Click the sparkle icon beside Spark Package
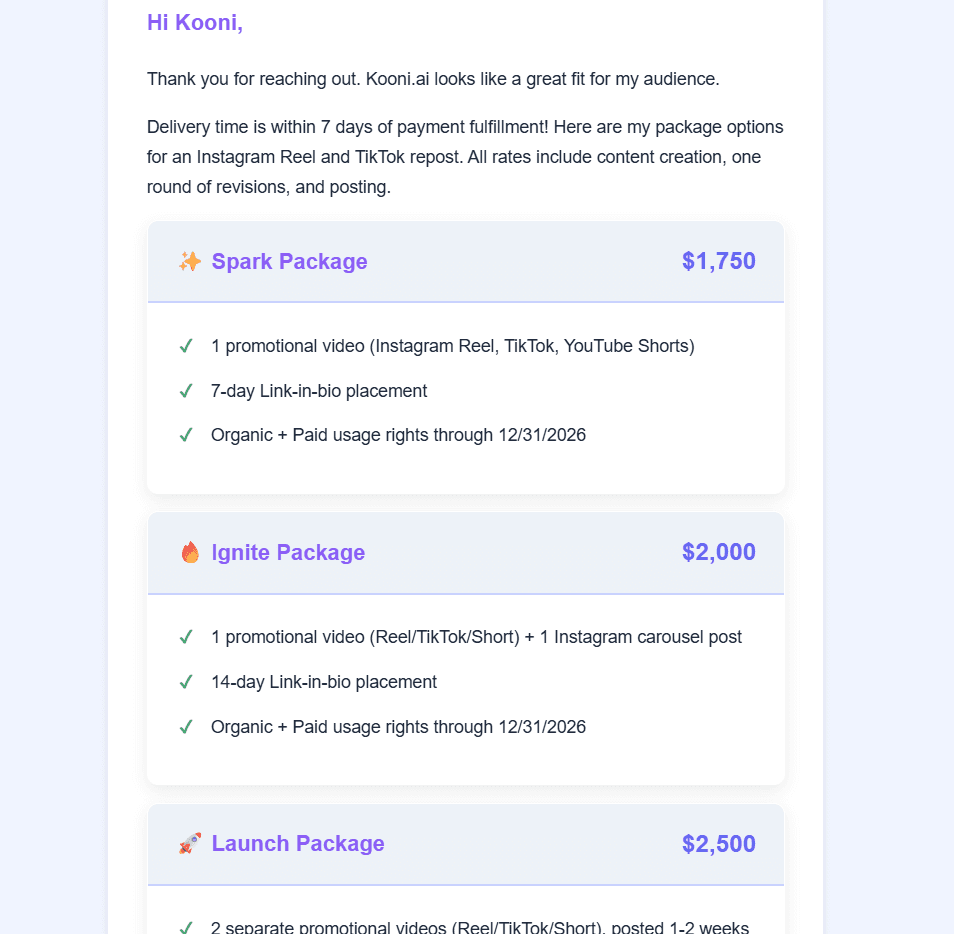The width and height of the screenshot is (954, 934). coord(190,262)
